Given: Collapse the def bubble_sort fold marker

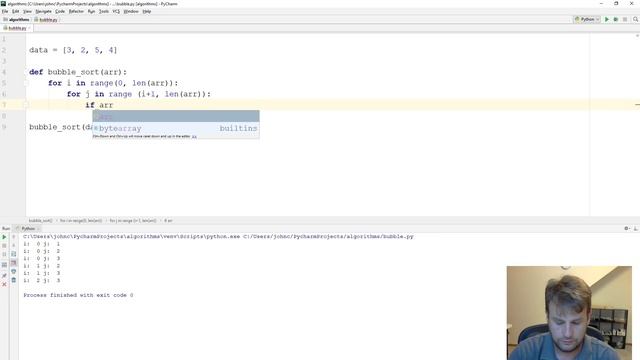Looking at the screenshot, I should click(x=26, y=72).
